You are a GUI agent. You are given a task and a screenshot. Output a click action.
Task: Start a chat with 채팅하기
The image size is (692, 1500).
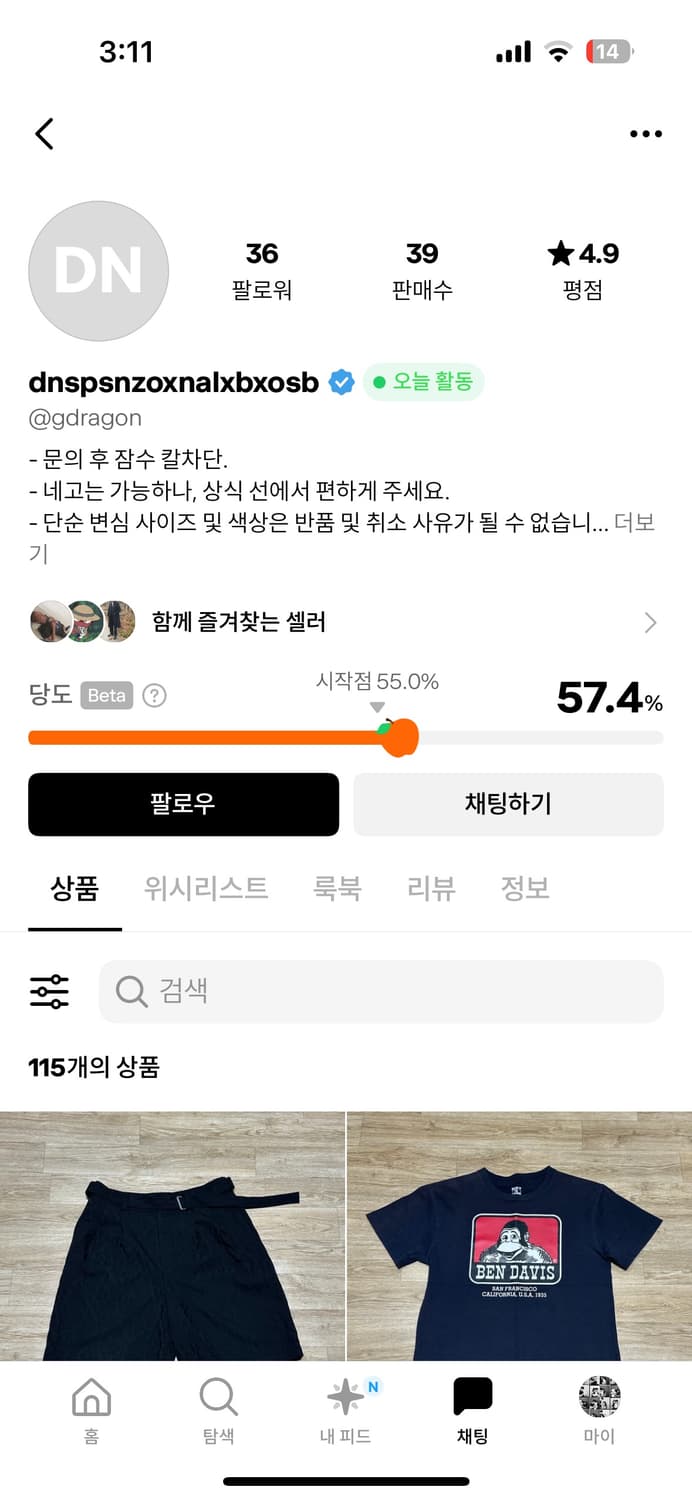tap(508, 804)
